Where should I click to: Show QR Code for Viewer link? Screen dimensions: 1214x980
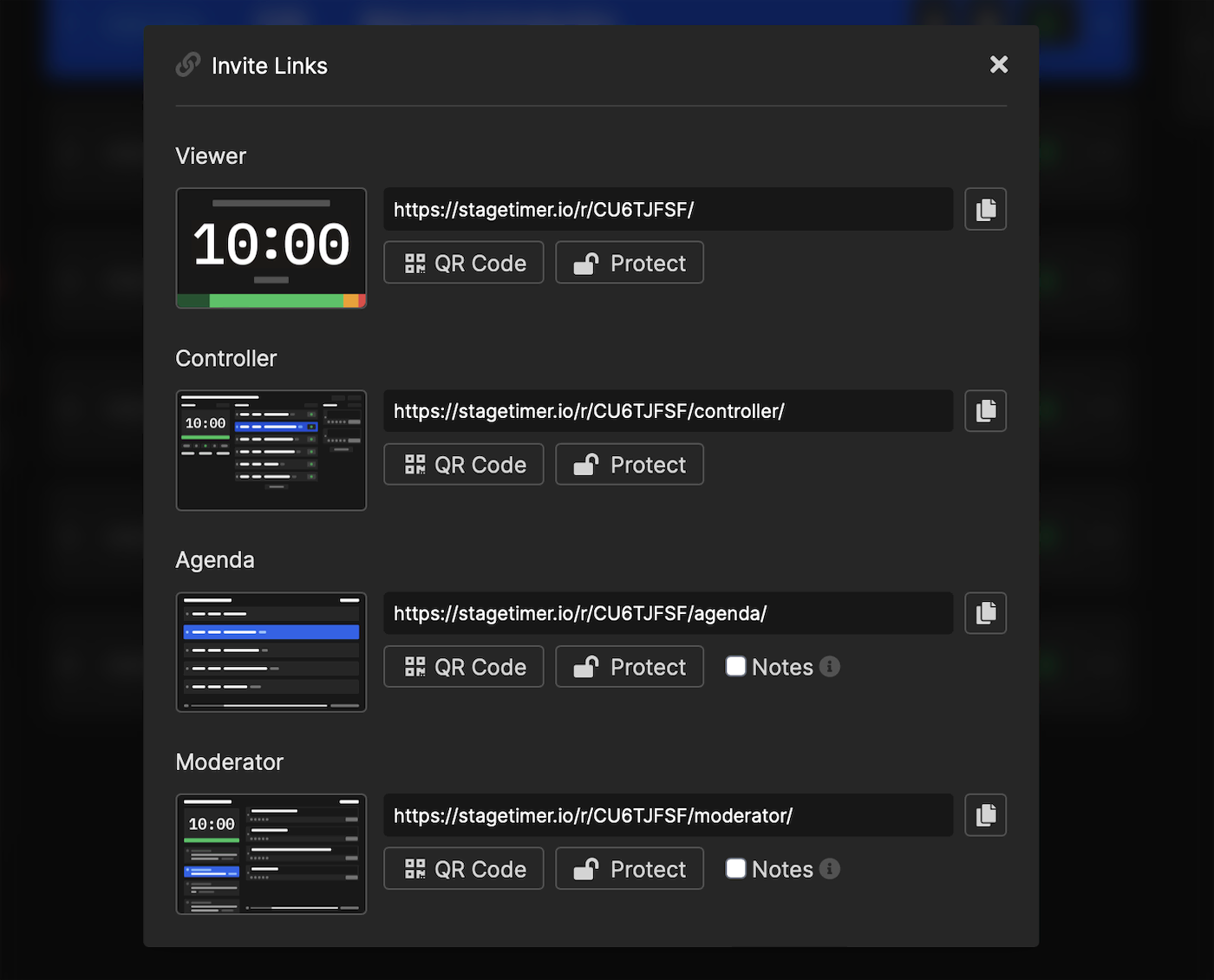(x=464, y=263)
